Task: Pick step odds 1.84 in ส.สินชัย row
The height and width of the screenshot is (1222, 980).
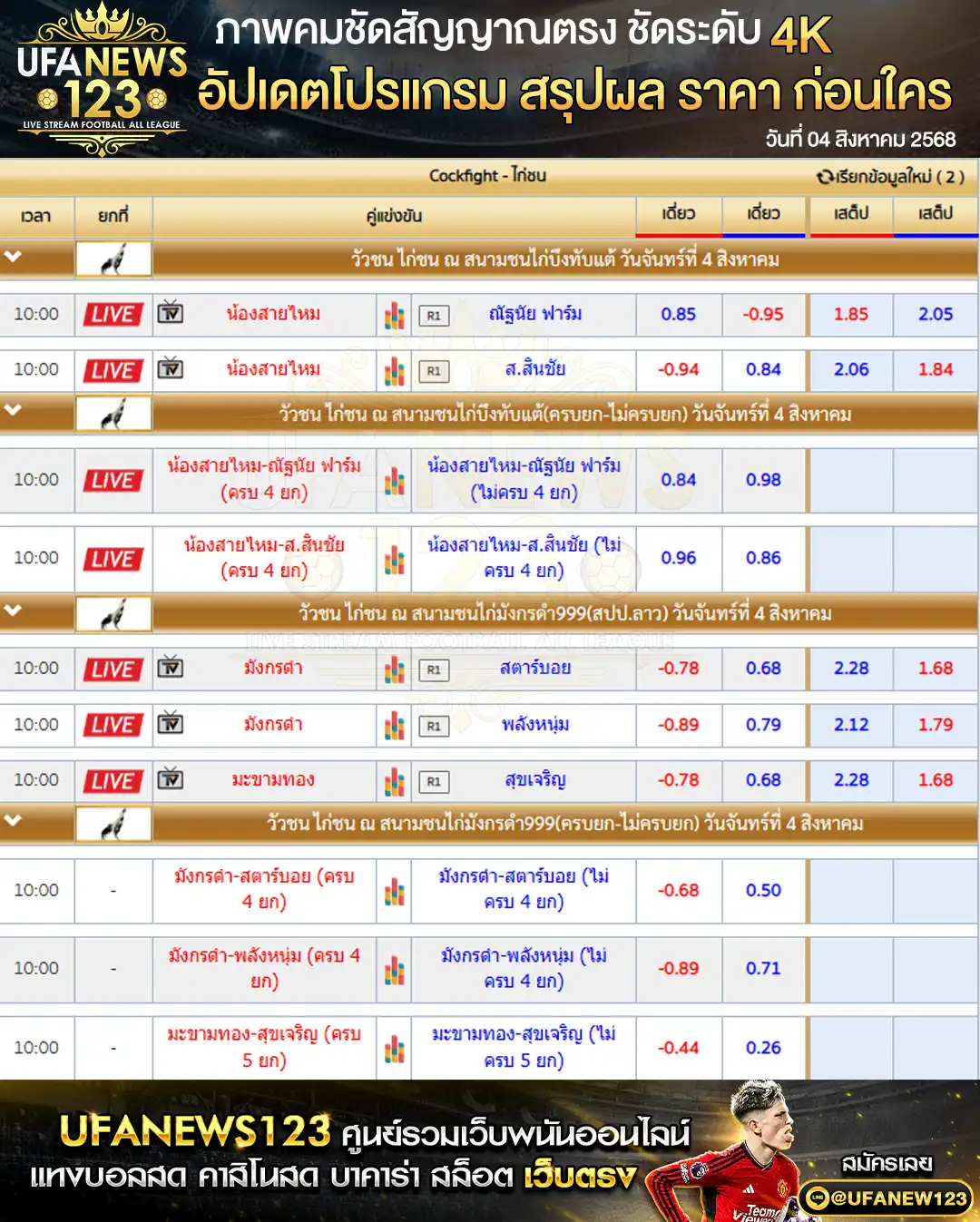Action: pos(936,369)
